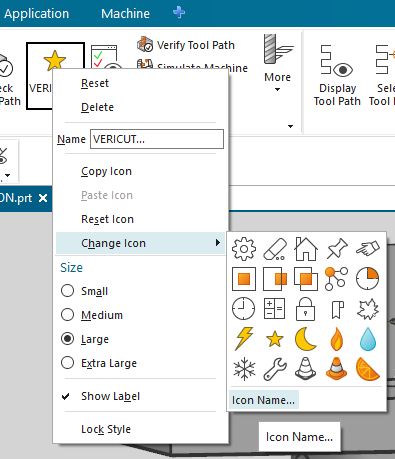The width and height of the screenshot is (395, 459).
Task: Select the single orange square icon
Action: point(244,279)
